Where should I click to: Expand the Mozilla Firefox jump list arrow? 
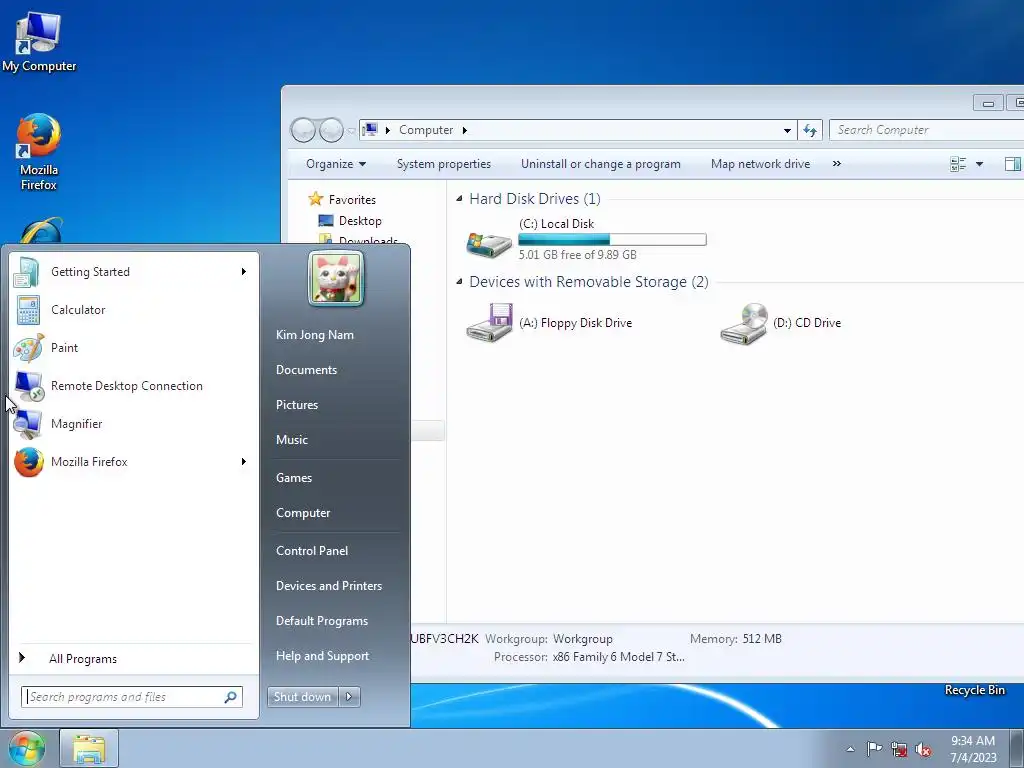pos(244,462)
